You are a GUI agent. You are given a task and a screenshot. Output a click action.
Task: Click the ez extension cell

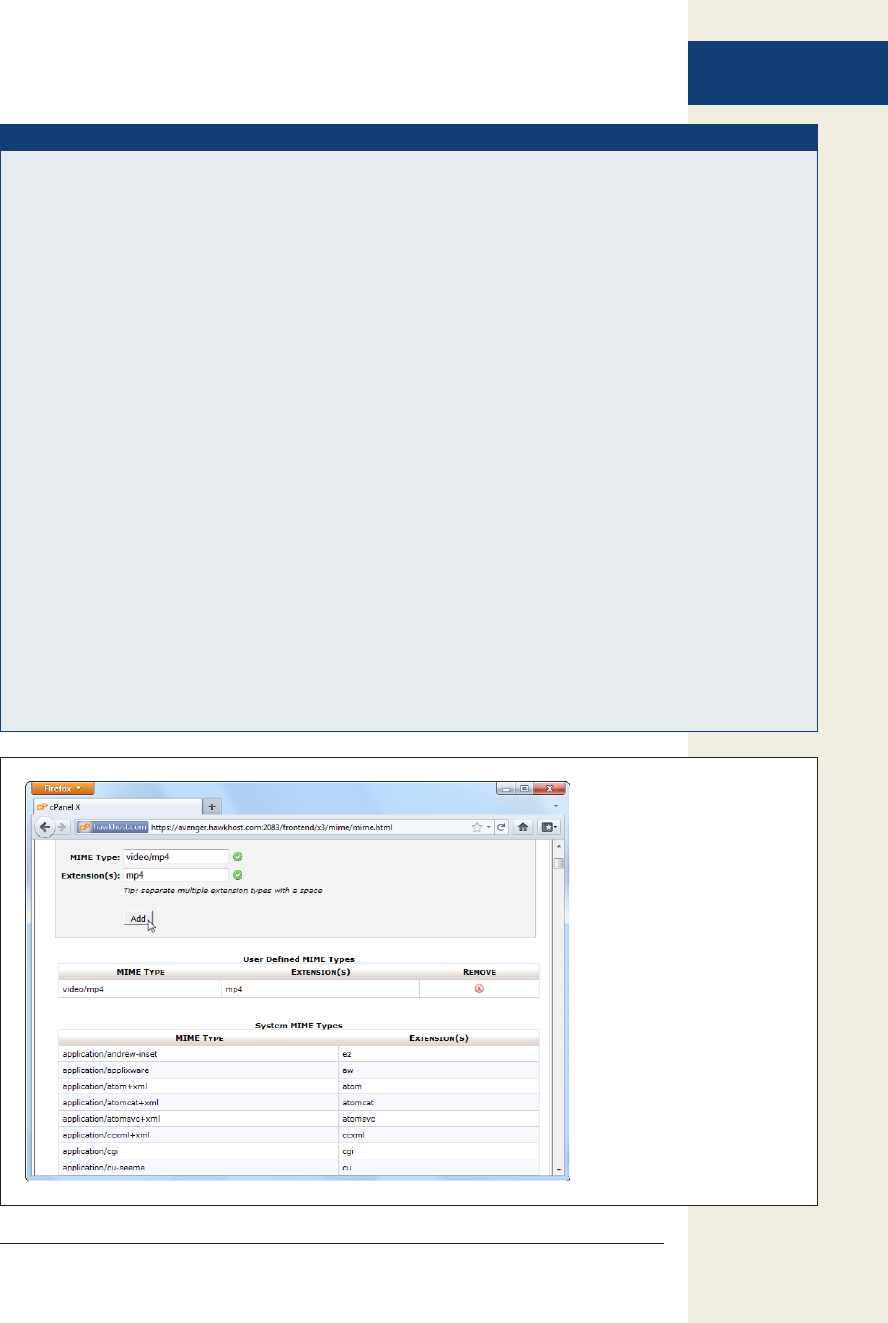tap(439, 1054)
